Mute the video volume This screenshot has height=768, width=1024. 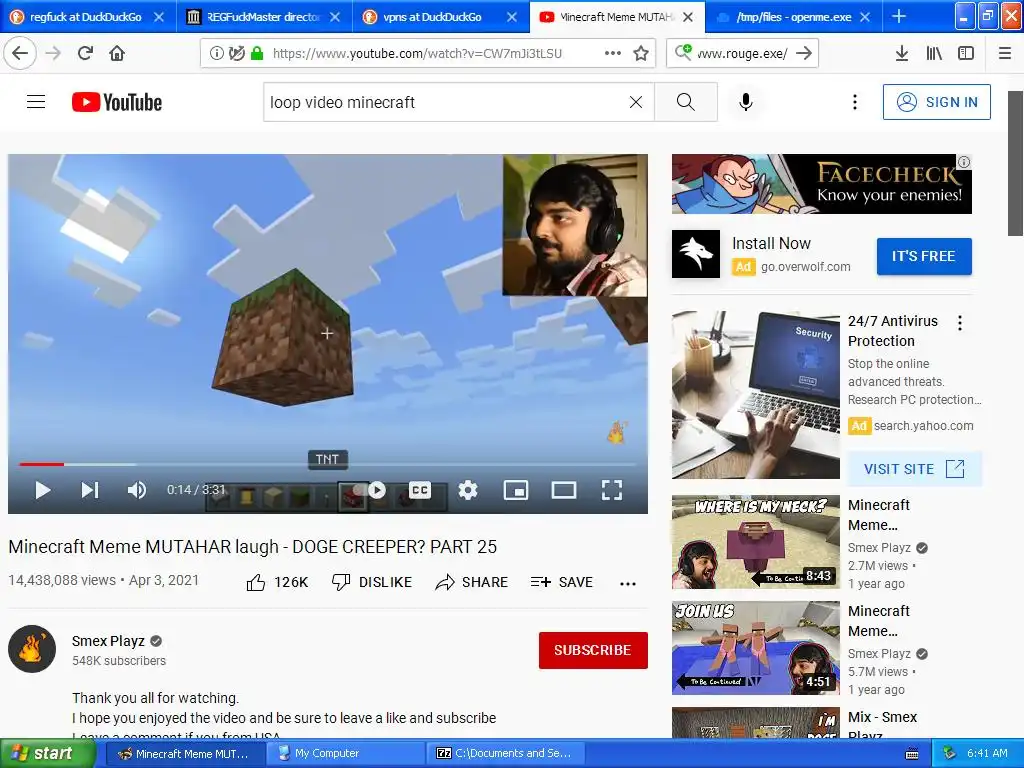[136, 490]
